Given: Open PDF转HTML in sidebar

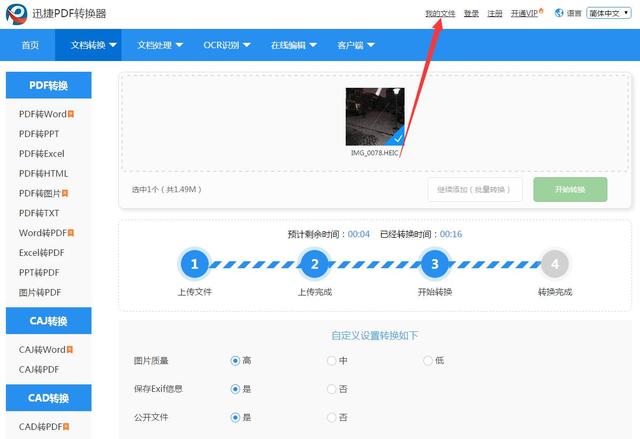Looking at the screenshot, I should (x=43, y=173).
